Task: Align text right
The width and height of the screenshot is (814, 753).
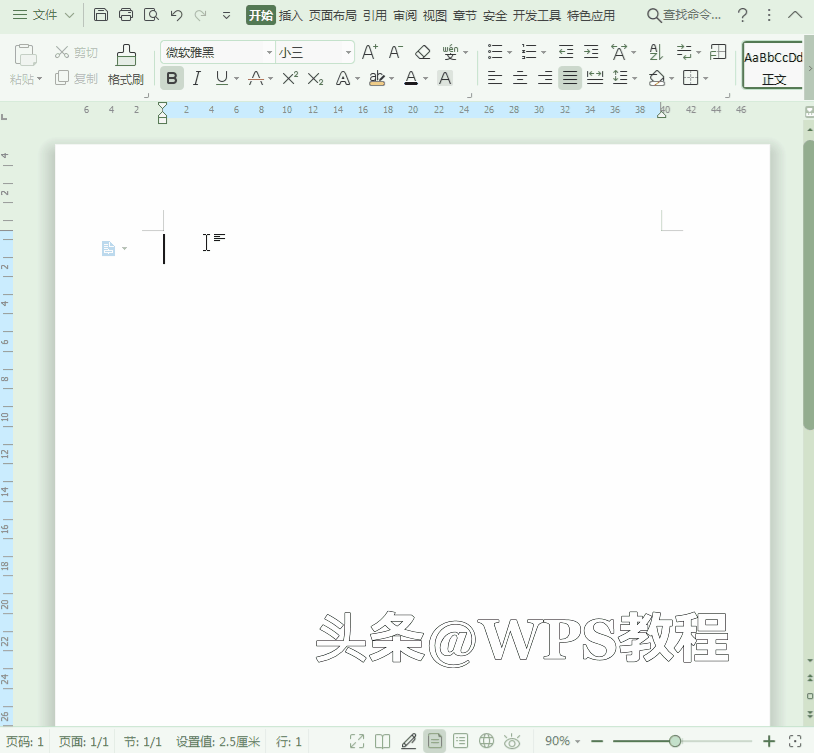Action: 545,78
